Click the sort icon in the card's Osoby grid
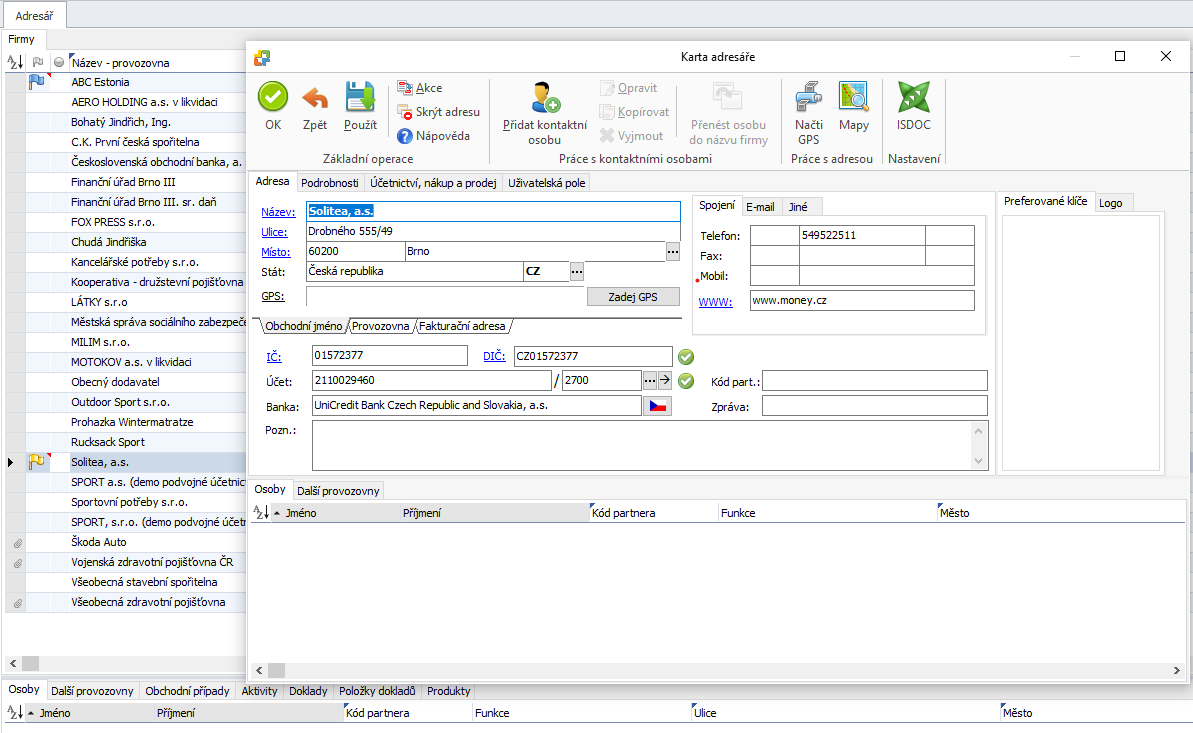 (260, 513)
